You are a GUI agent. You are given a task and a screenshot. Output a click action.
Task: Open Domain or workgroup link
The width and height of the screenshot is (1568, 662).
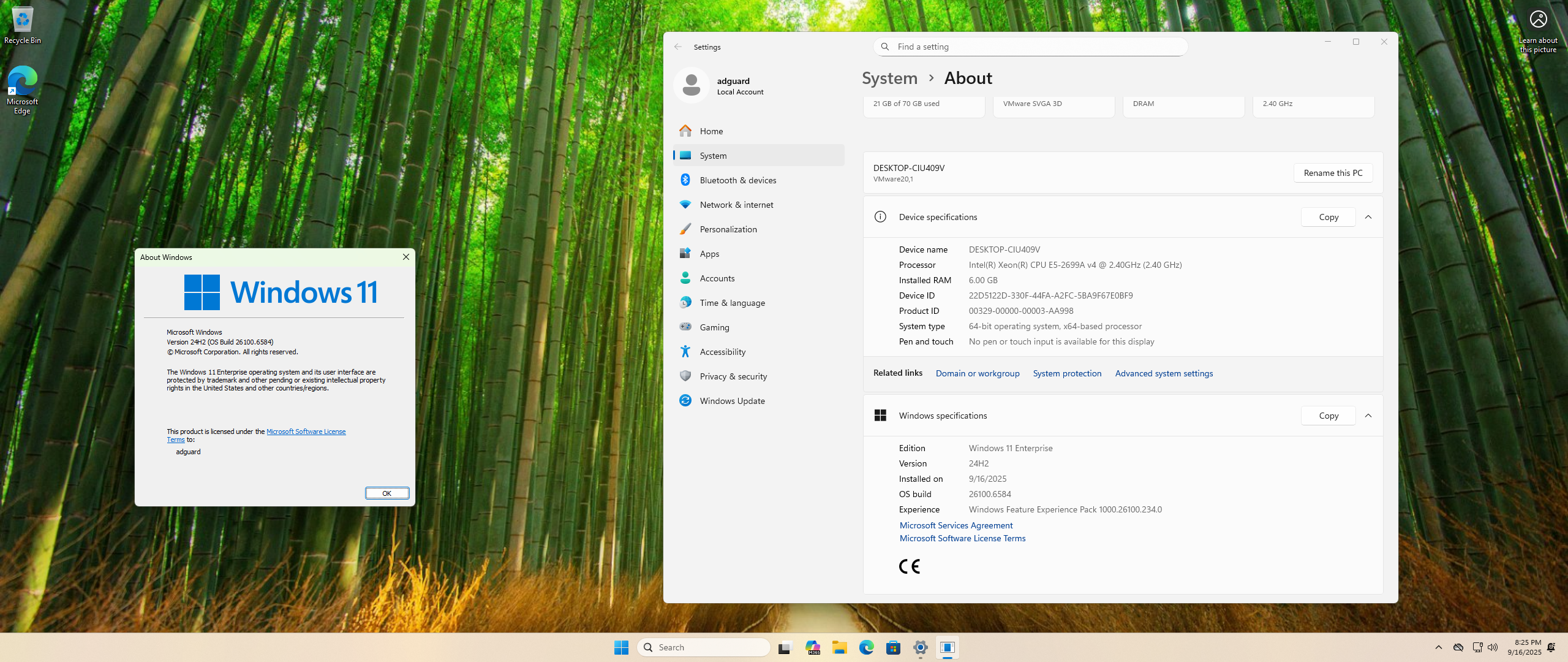(x=978, y=373)
